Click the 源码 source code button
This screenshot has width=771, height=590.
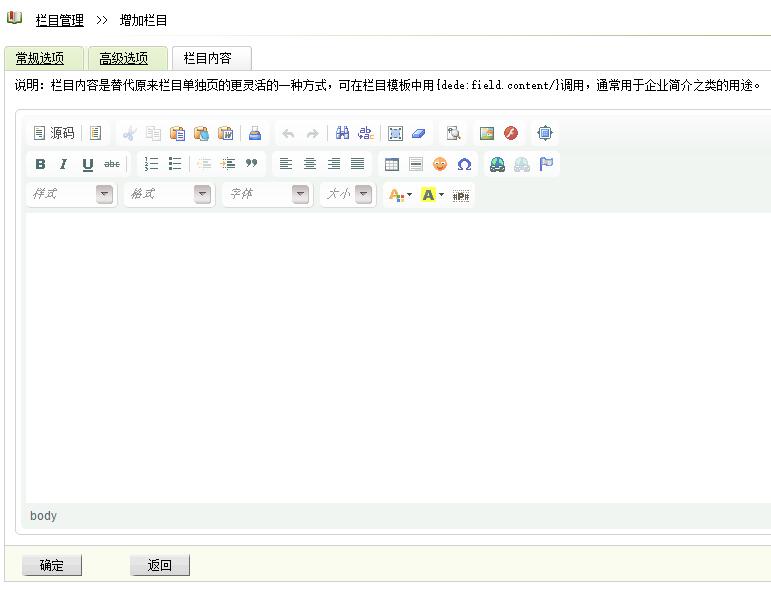click(54, 133)
